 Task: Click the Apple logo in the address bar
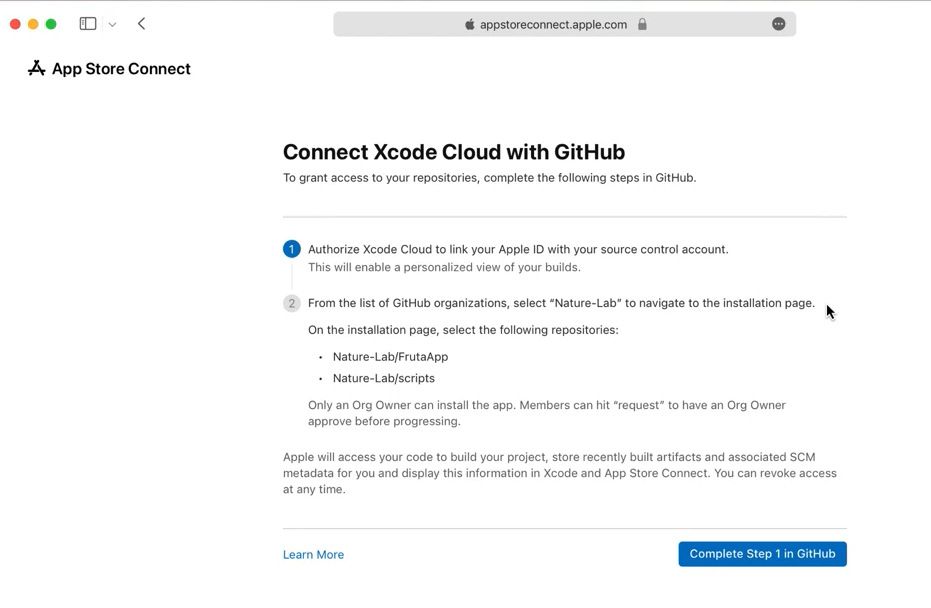[x=470, y=24]
